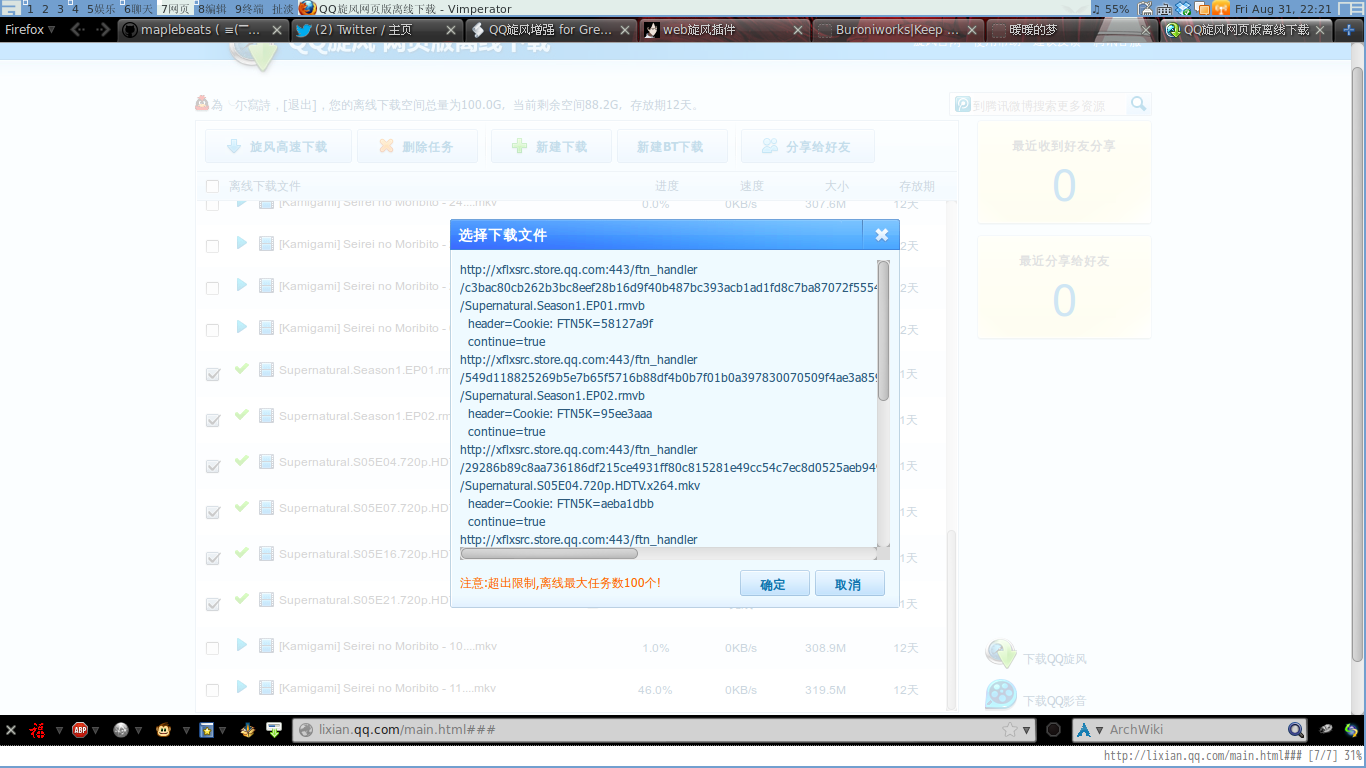
Task: Click the Greasemonkey monkey icon
Action: [x=163, y=730]
